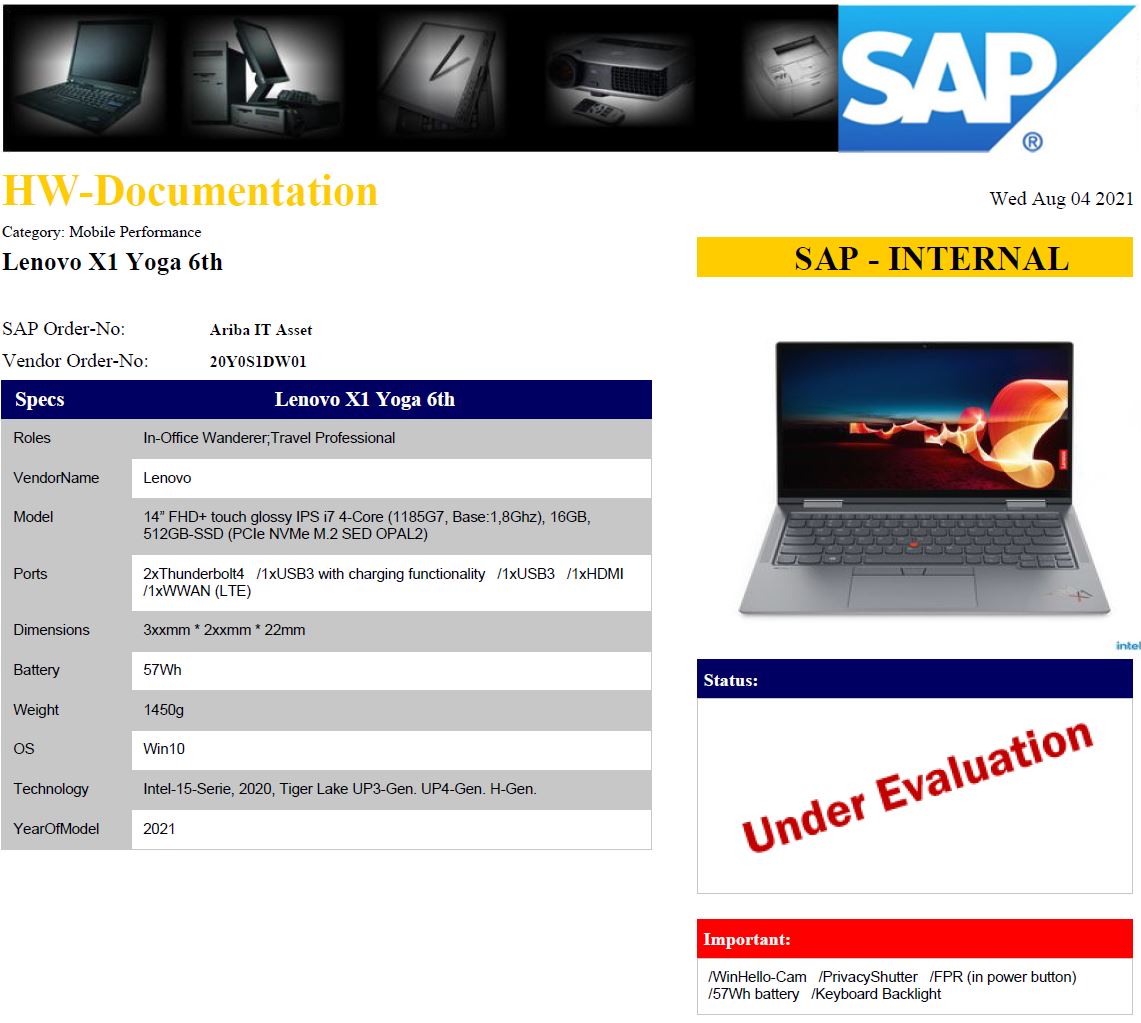The height and width of the screenshot is (1023, 1141).
Task: Click the Dimensions row label
Action: point(52,630)
